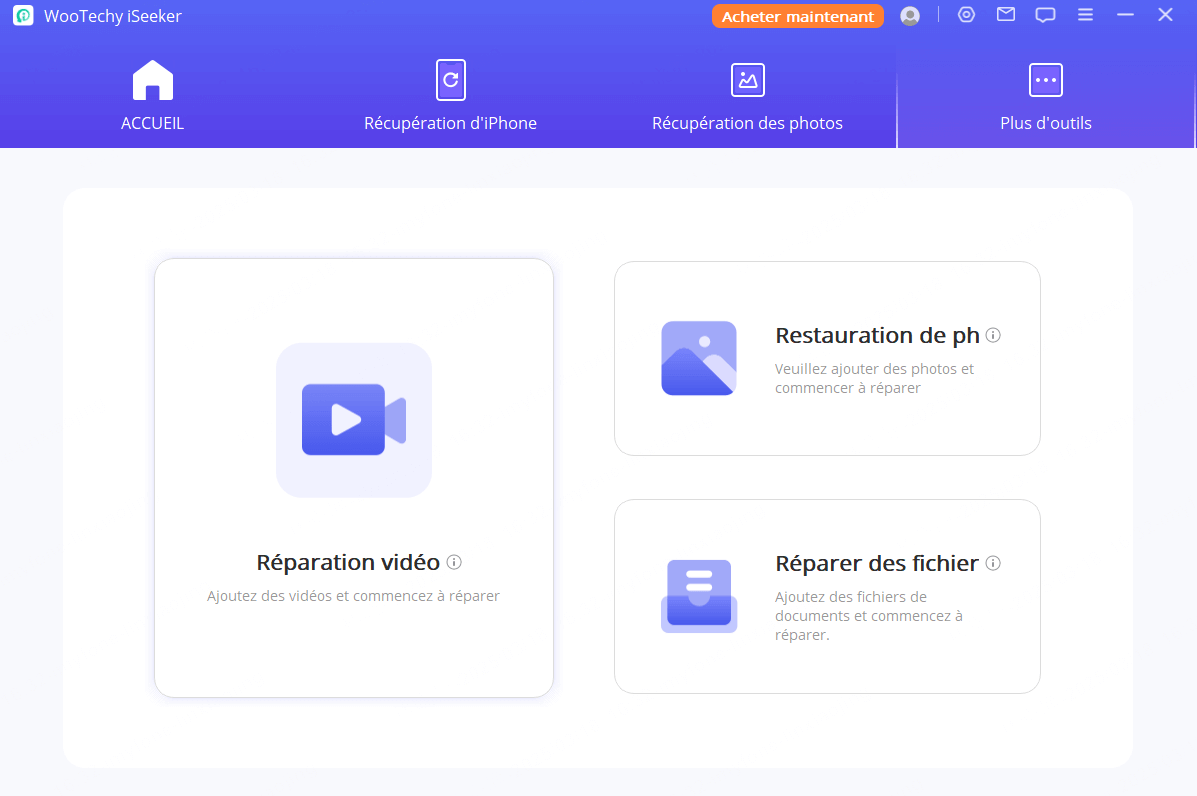This screenshot has height=796, width=1197.
Task: Click the file repair drawer icon
Action: coord(699,596)
